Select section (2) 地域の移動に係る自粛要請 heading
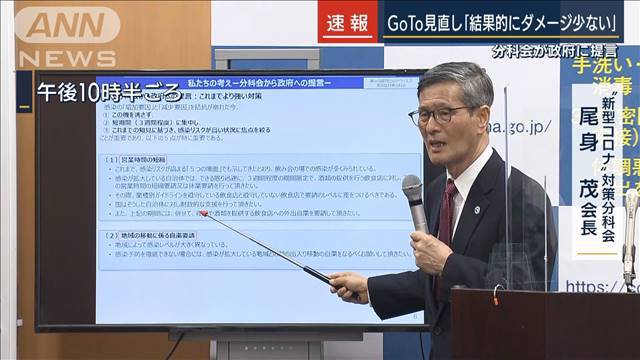 click(151, 236)
